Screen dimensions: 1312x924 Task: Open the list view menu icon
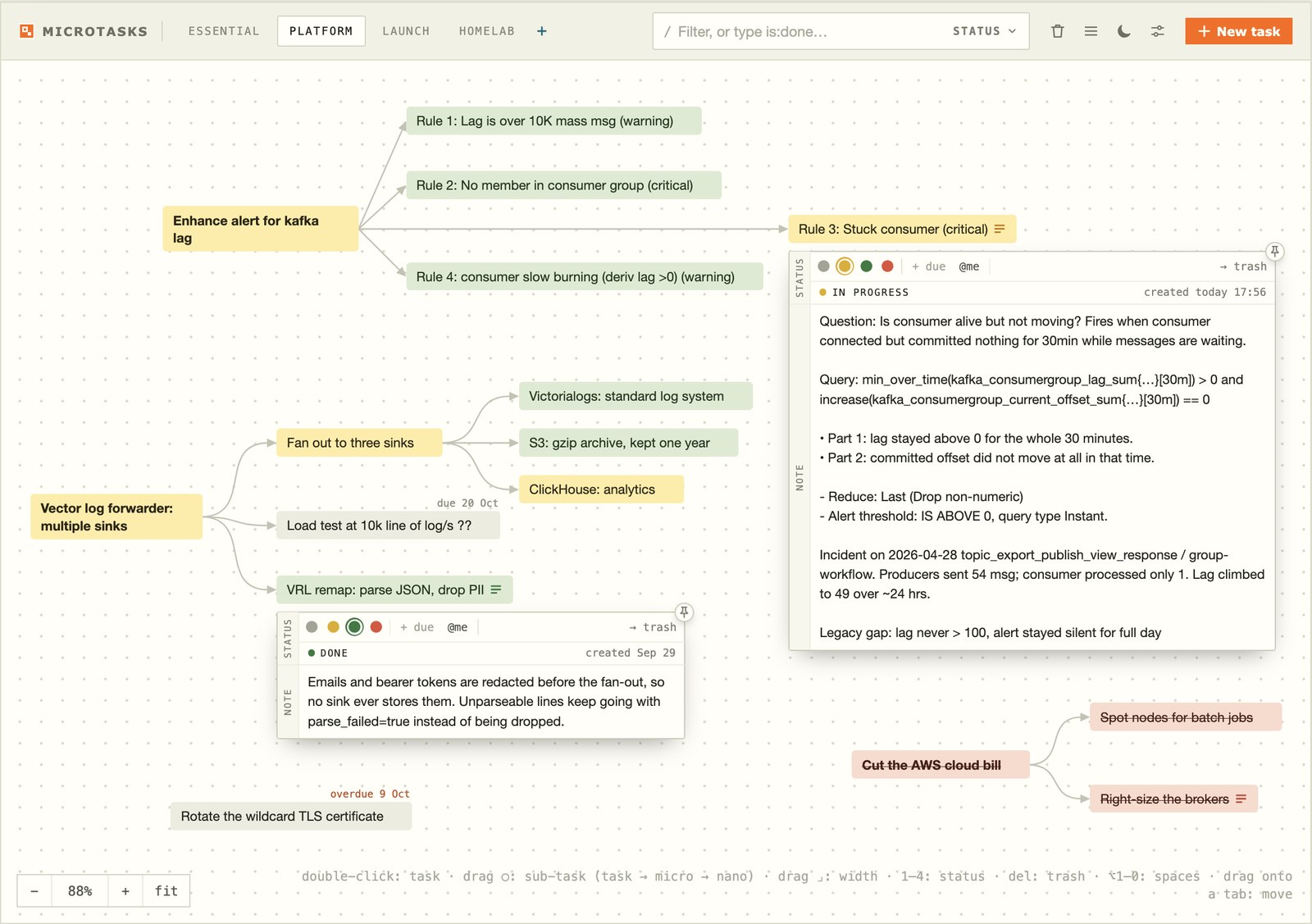point(1091,31)
